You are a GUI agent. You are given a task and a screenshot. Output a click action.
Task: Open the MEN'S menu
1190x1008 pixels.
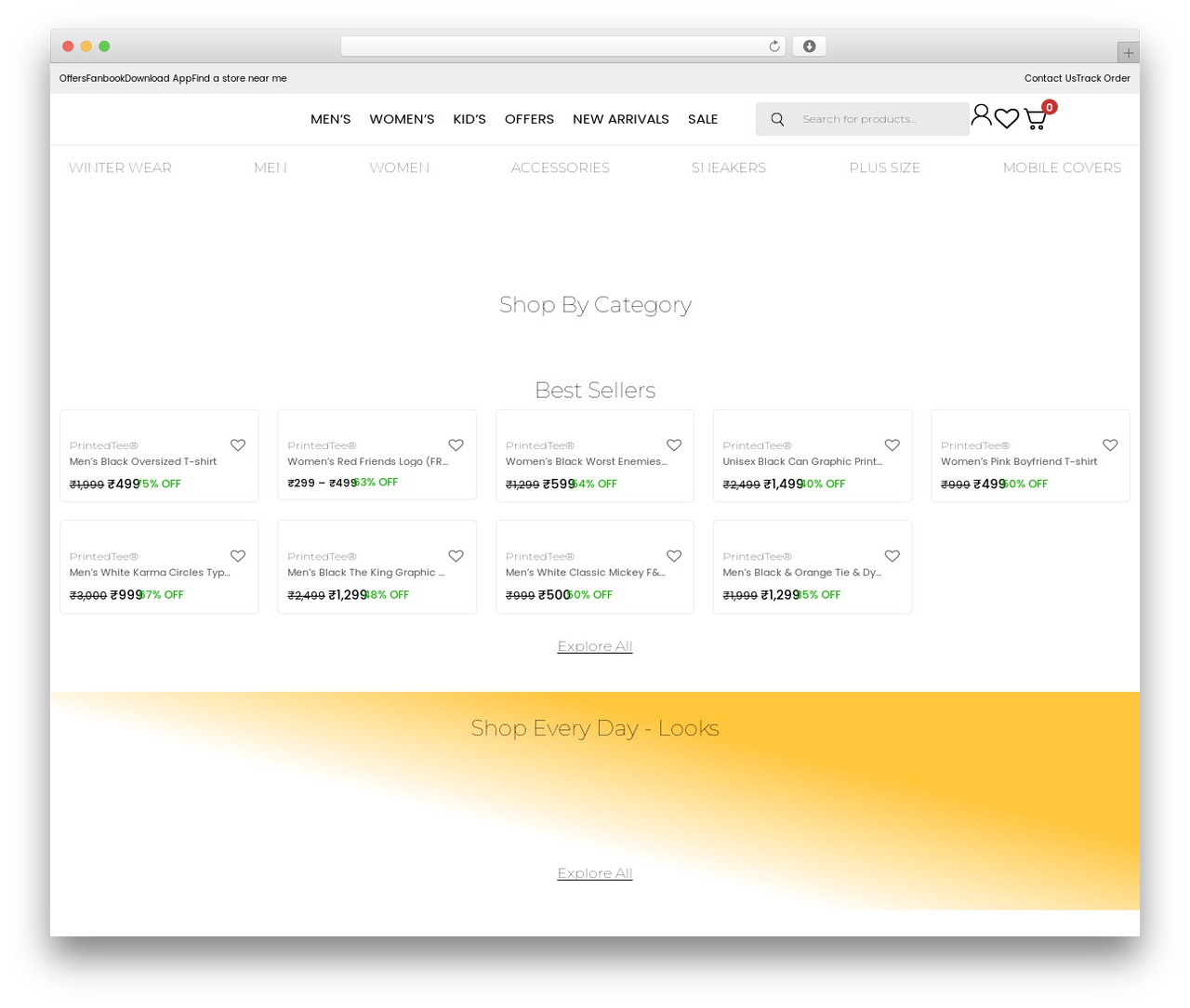pyautogui.click(x=331, y=119)
